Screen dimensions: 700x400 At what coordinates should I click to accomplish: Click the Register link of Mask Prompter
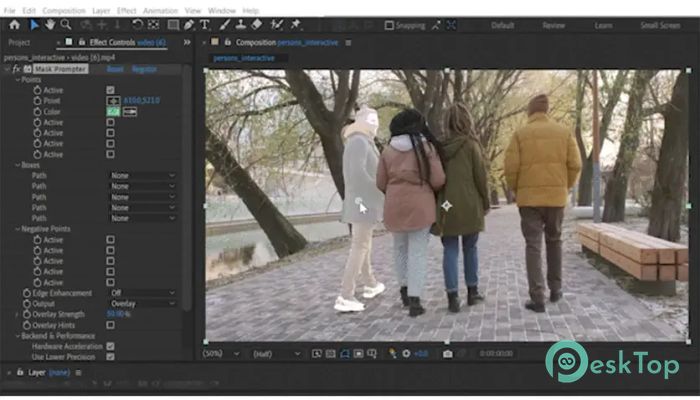(x=144, y=69)
